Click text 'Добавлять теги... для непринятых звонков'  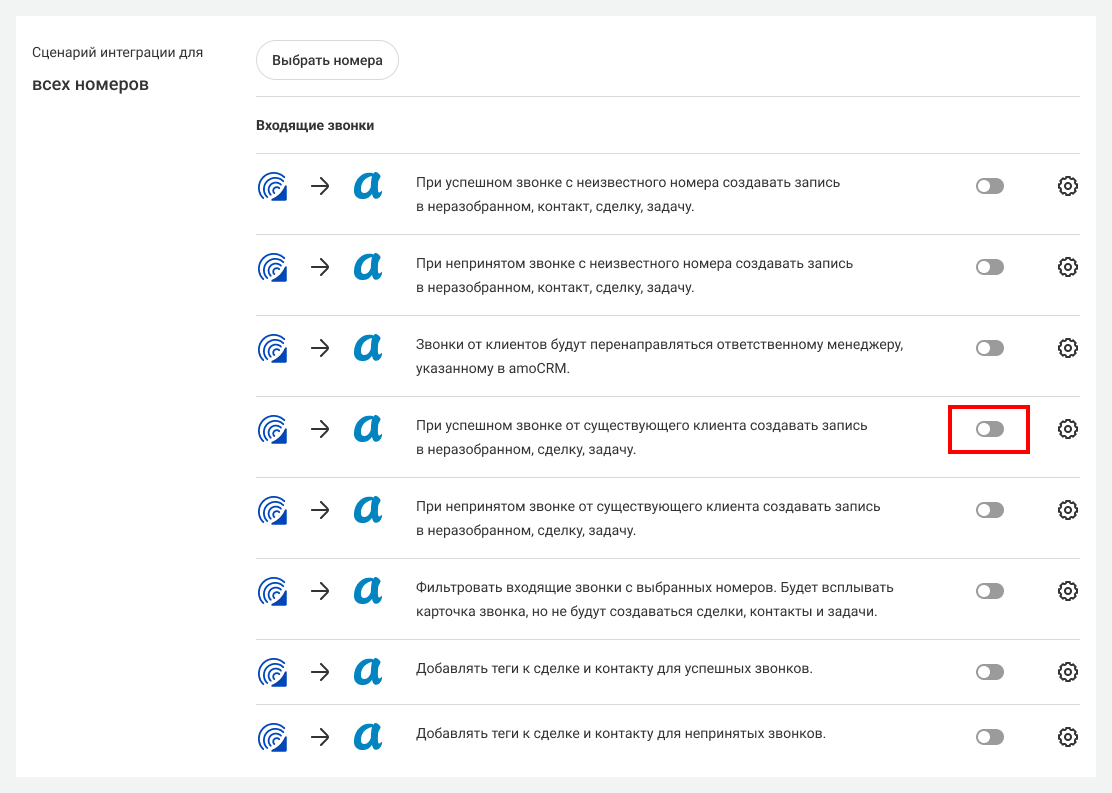[x=621, y=733]
